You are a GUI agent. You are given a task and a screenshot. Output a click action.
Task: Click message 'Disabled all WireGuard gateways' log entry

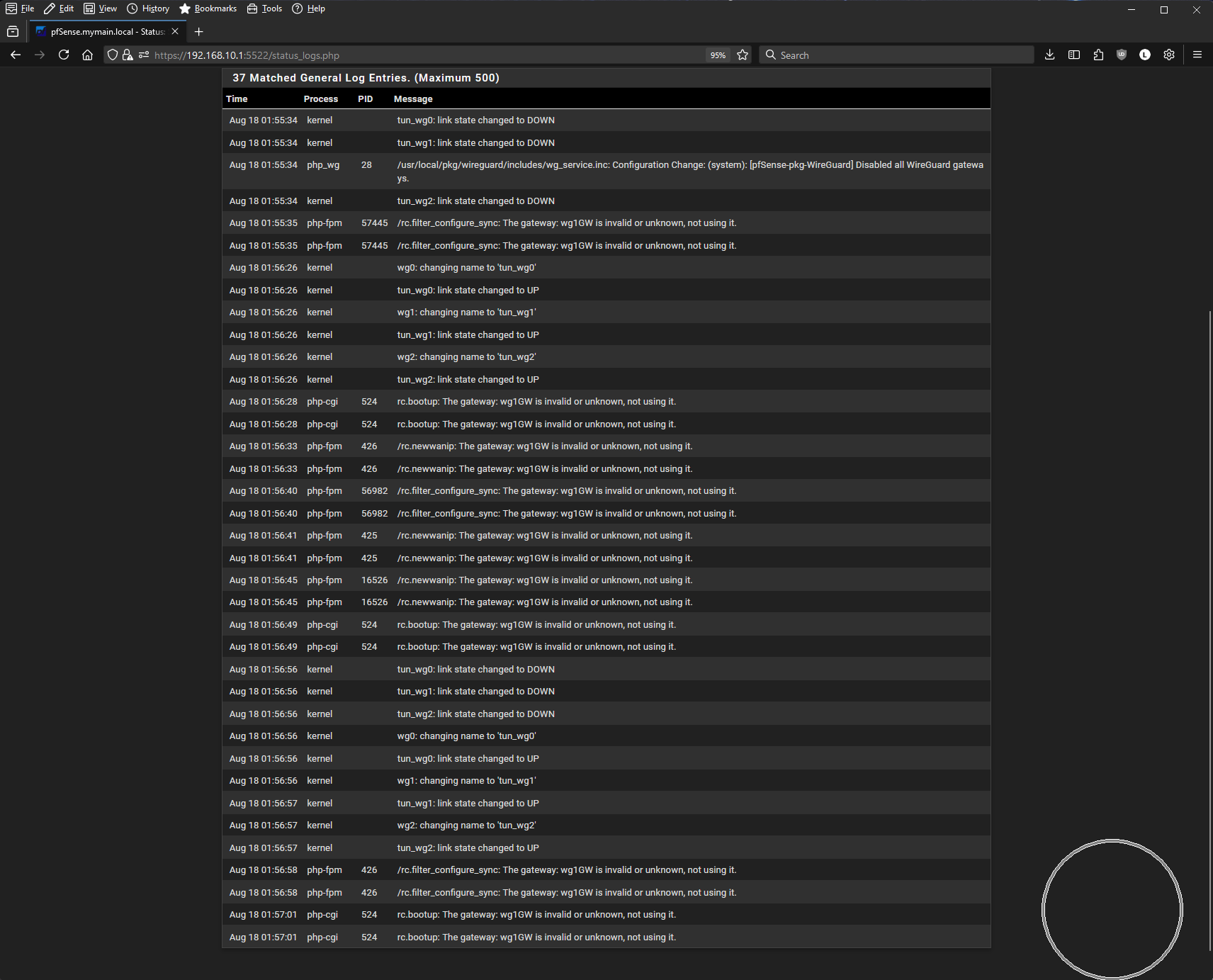coord(690,171)
